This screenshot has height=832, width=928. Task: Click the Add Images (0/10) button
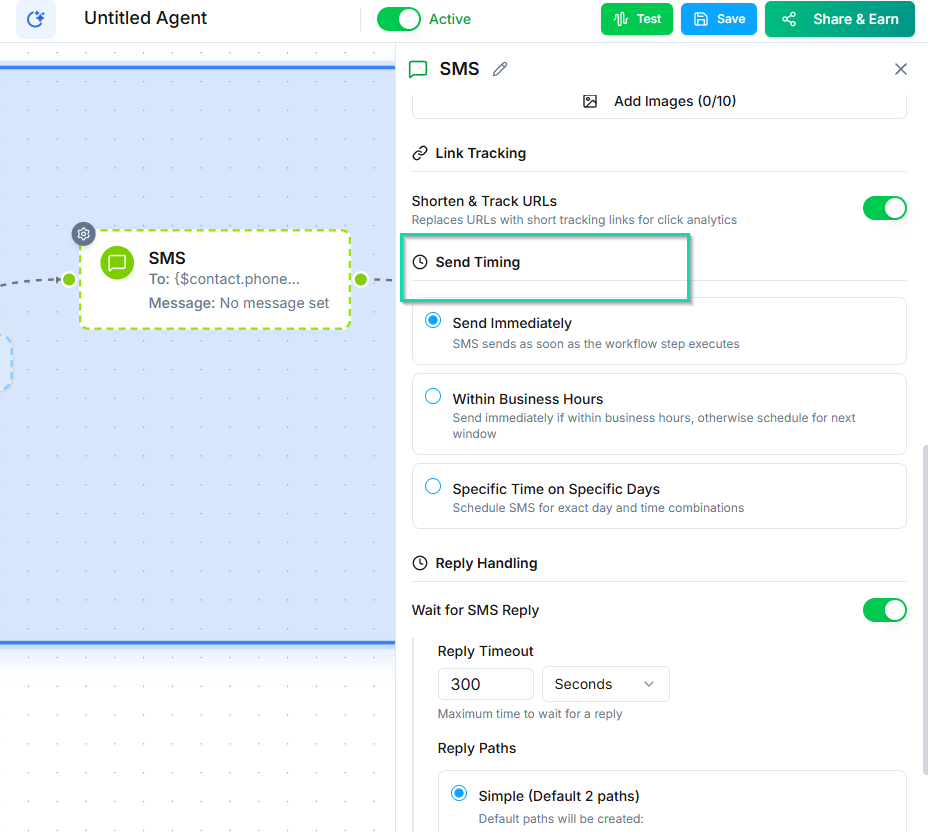(659, 101)
